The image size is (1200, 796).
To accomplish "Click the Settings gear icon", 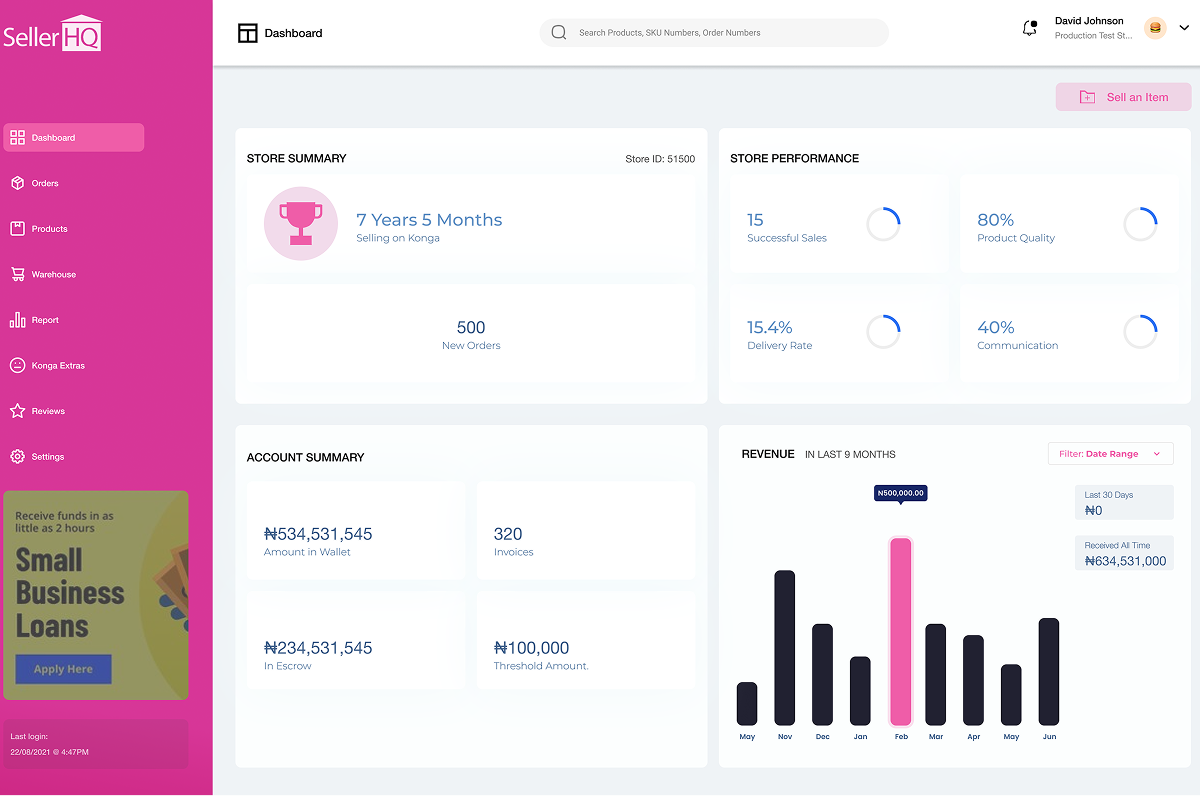I will coord(17,457).
